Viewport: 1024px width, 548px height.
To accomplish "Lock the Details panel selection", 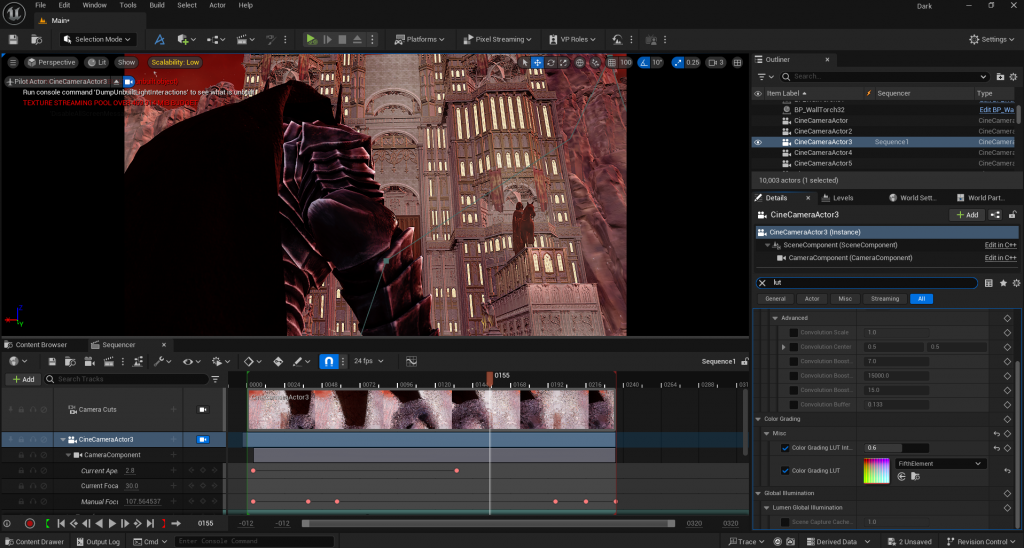I will (x=1012, y=215).
